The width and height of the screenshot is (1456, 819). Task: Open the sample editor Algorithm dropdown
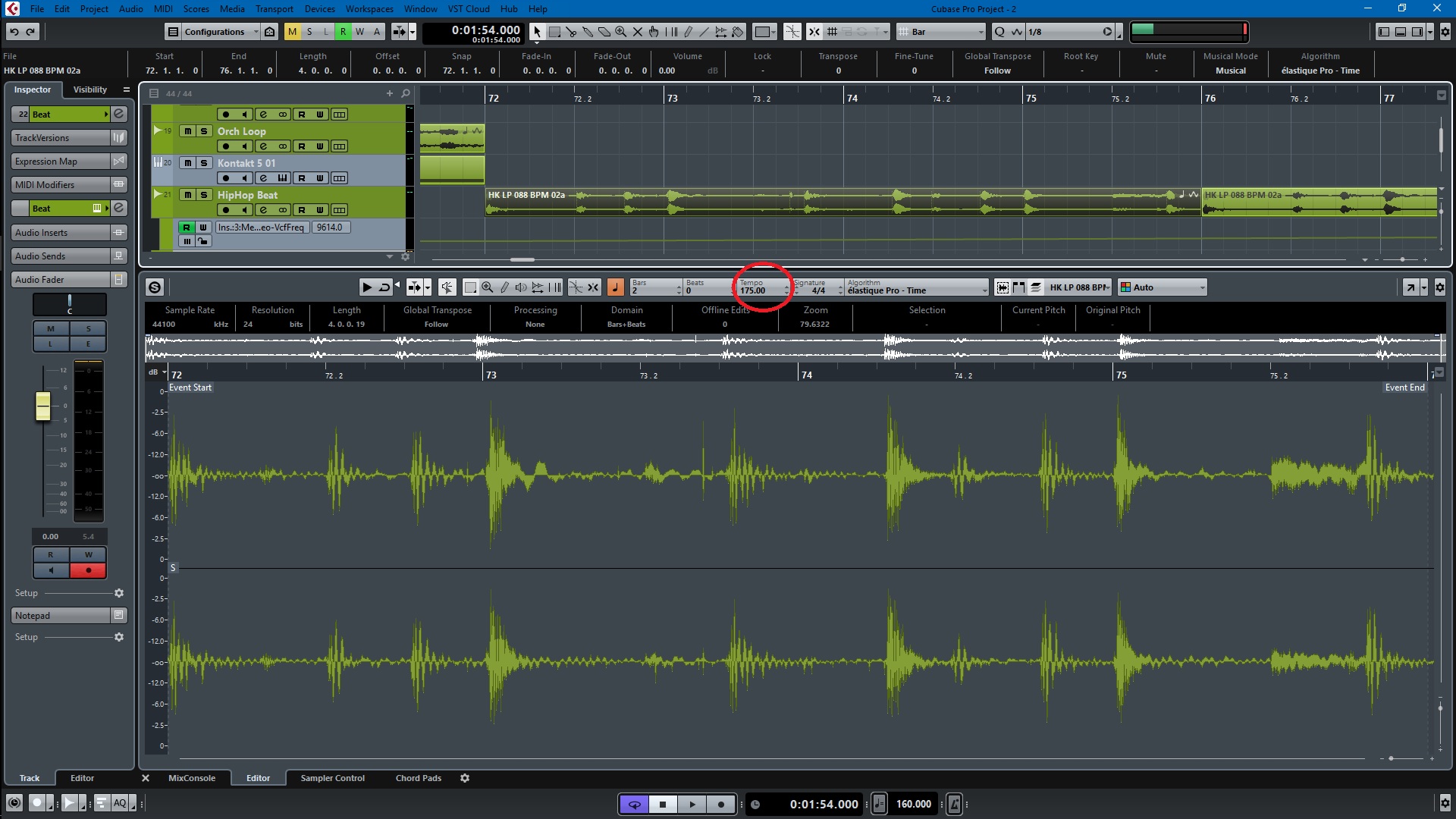(x=918, y=288)
